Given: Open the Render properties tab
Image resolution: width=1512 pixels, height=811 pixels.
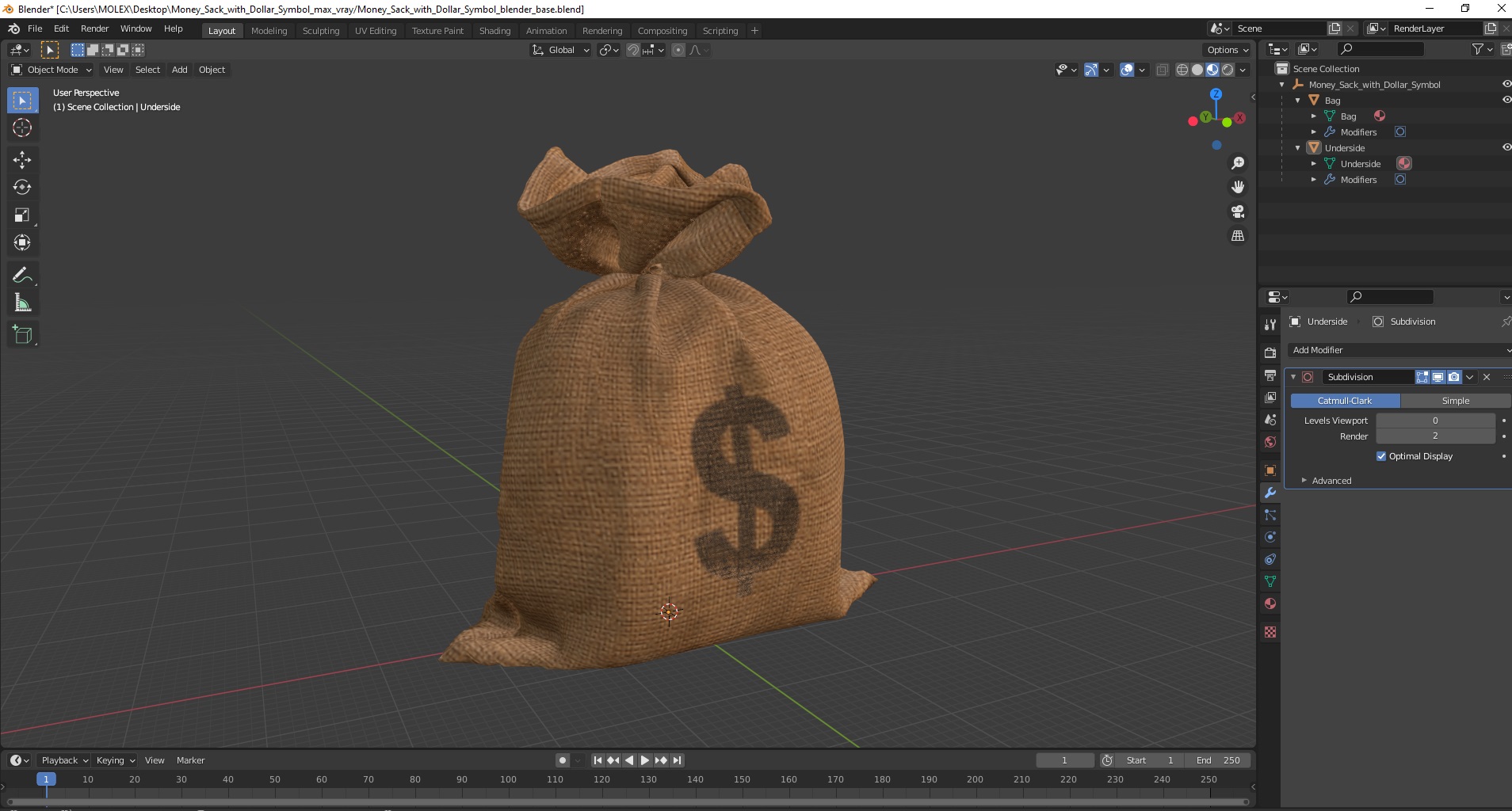Looking at the screenshot, I should [x=1270, y=352].
